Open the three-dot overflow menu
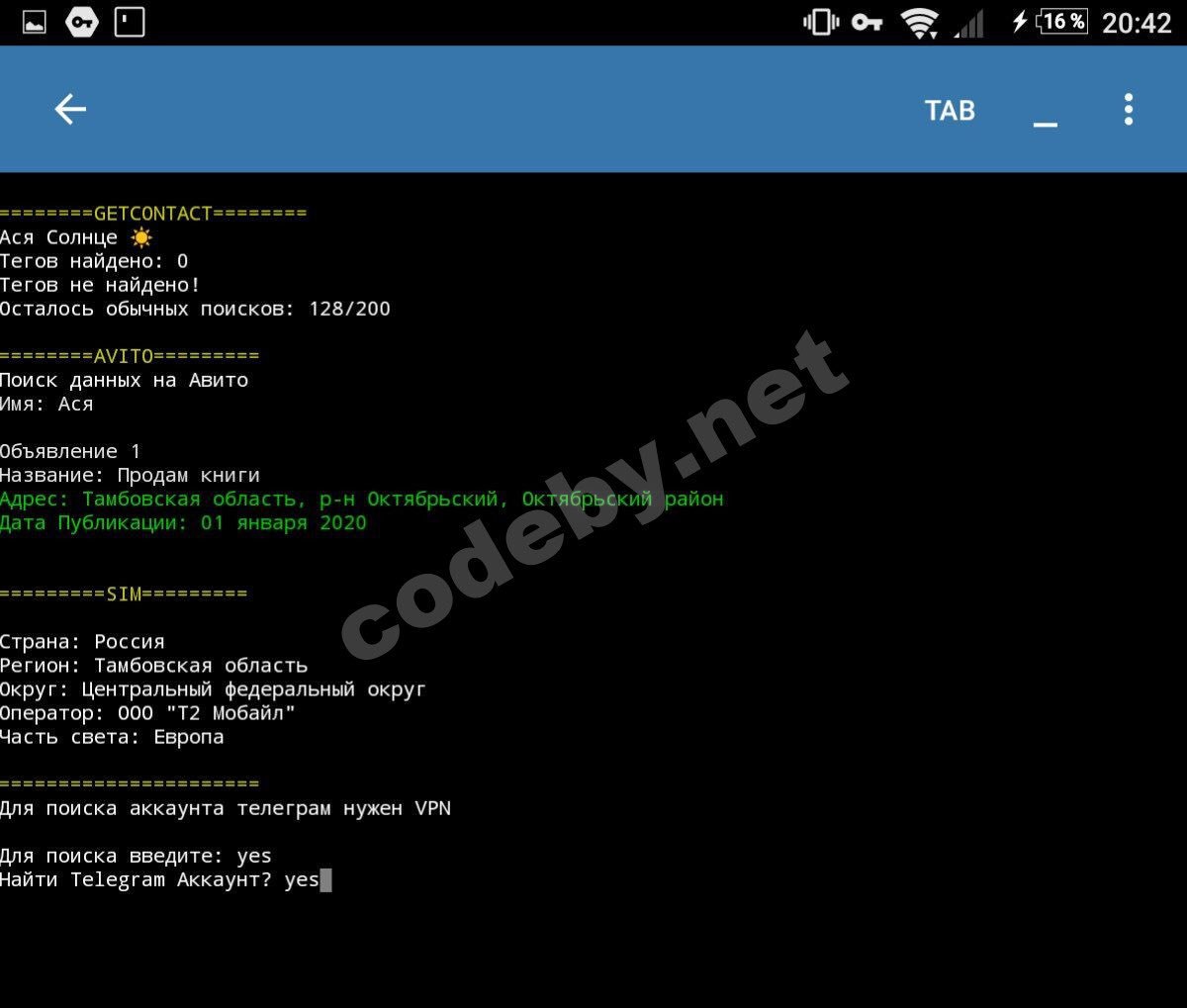1187x1008 pixels. 1128,109
